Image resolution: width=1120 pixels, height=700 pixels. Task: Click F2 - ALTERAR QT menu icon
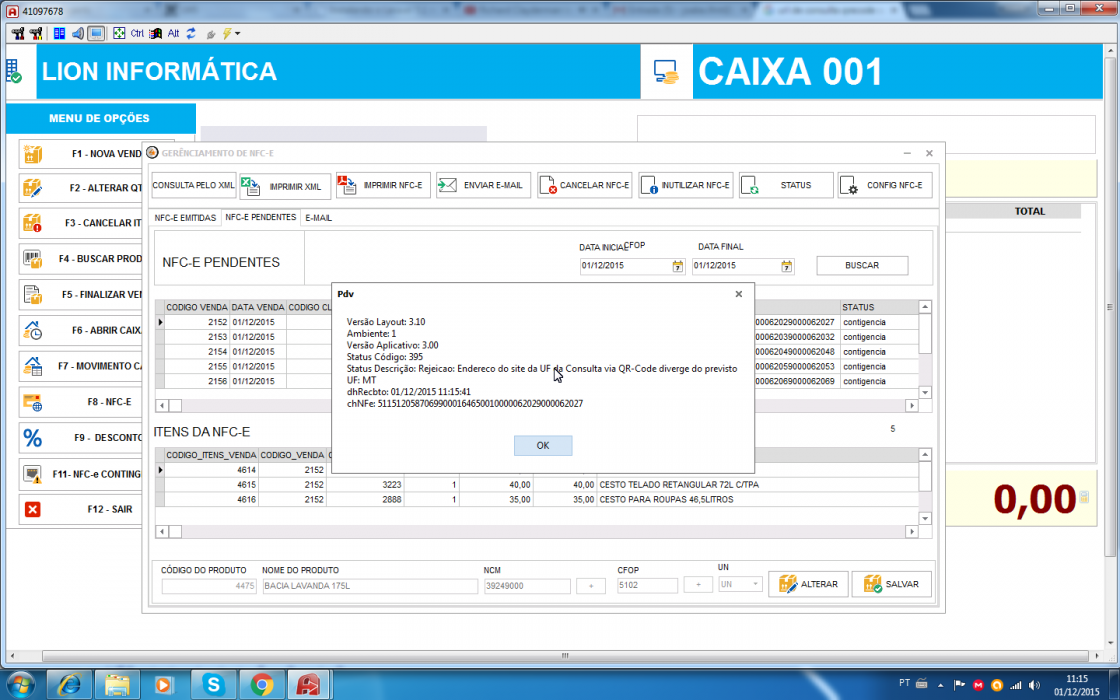pyautogui.click(x=33, y=188)
